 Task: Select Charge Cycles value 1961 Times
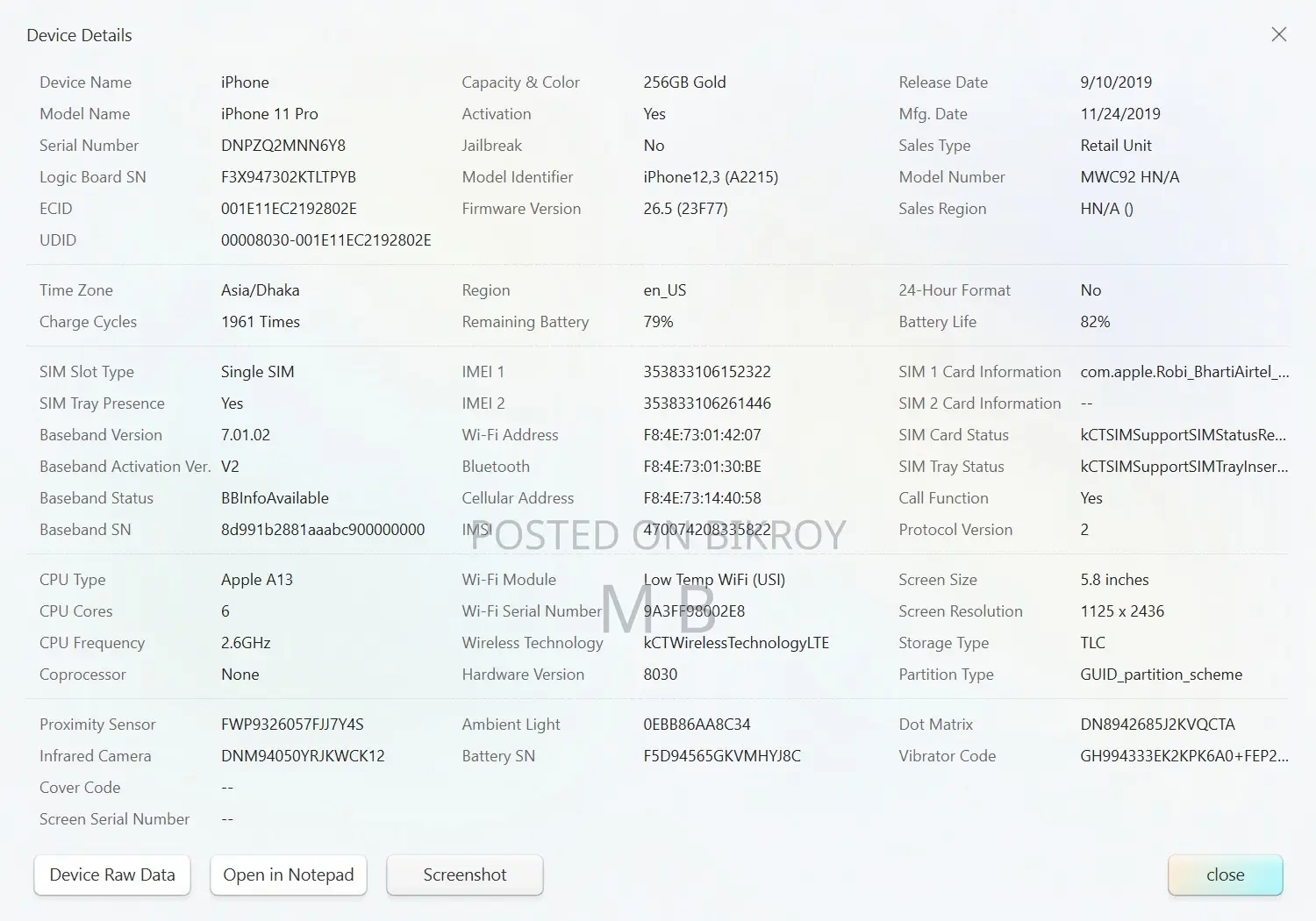point(261,322)
